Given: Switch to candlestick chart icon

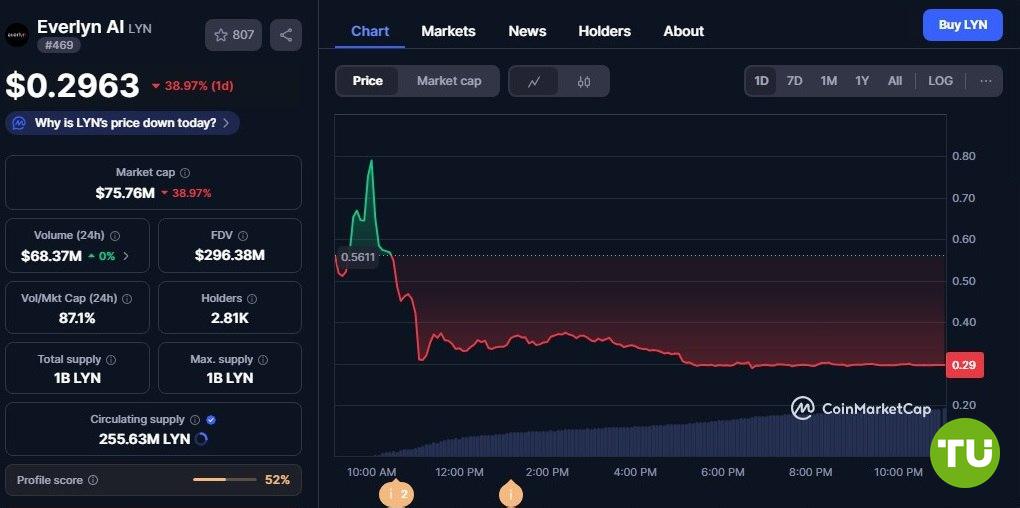Looking at the screenshot, I should 584,81.
